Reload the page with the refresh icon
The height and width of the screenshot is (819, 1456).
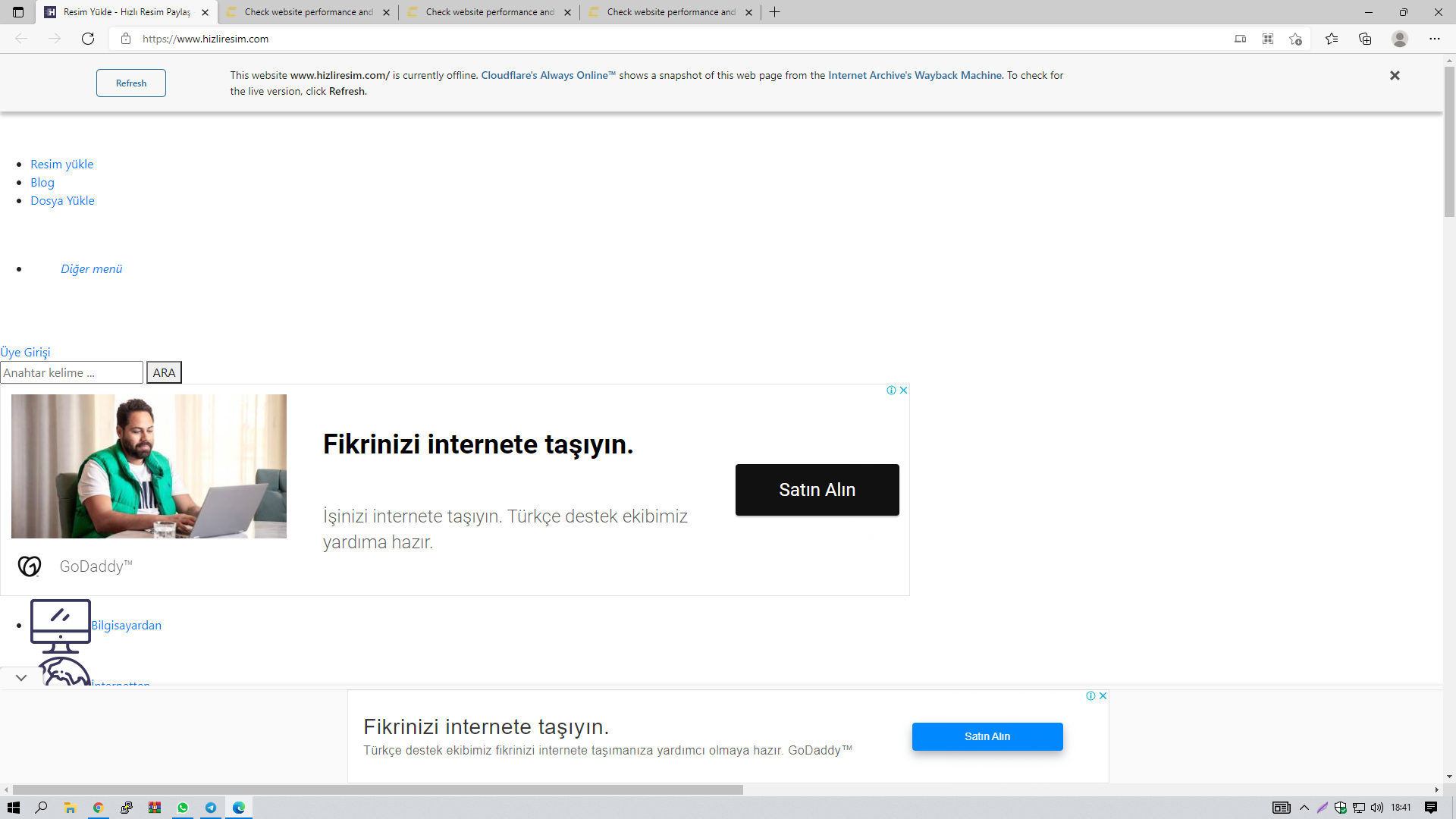click(88, 39)
